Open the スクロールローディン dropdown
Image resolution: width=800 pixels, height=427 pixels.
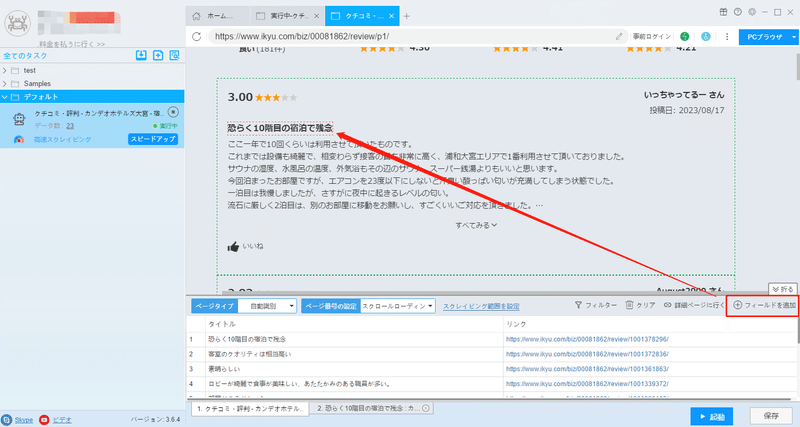point(398,306)
